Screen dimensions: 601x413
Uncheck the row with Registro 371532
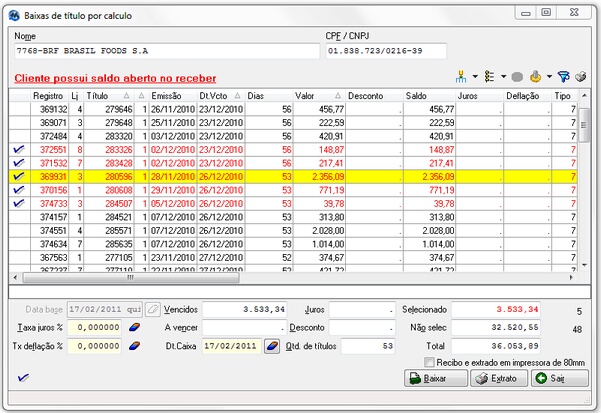[19, 163]
